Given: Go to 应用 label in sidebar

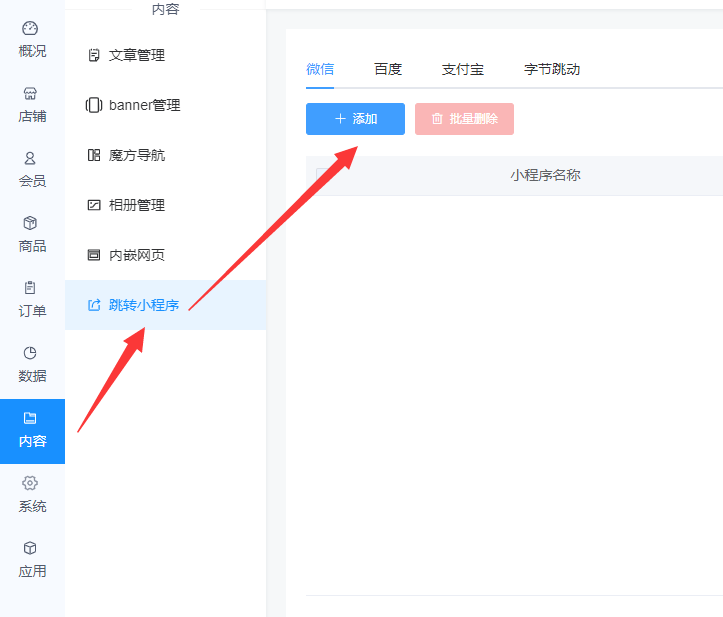Looking at the screenshot, I should (x=32, y=571).
